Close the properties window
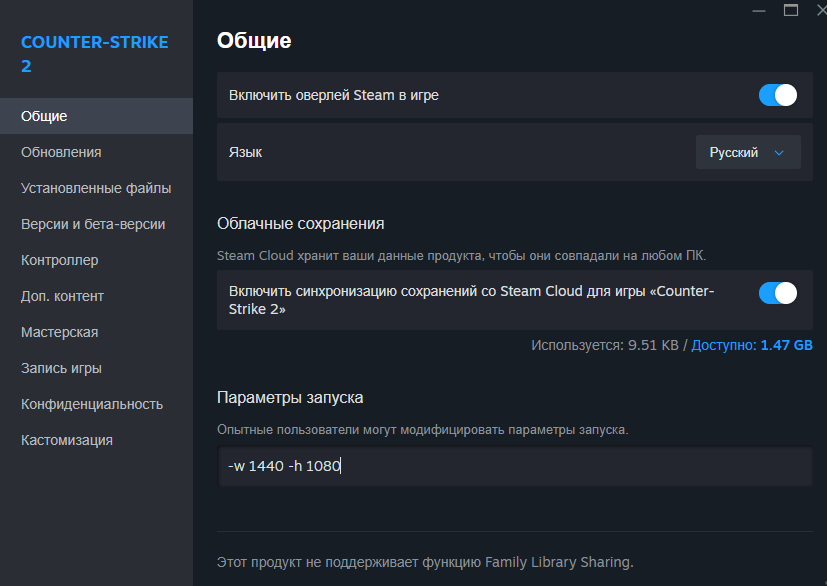The height and width of the screenshot is (586, 827). [x=822, y=10]
